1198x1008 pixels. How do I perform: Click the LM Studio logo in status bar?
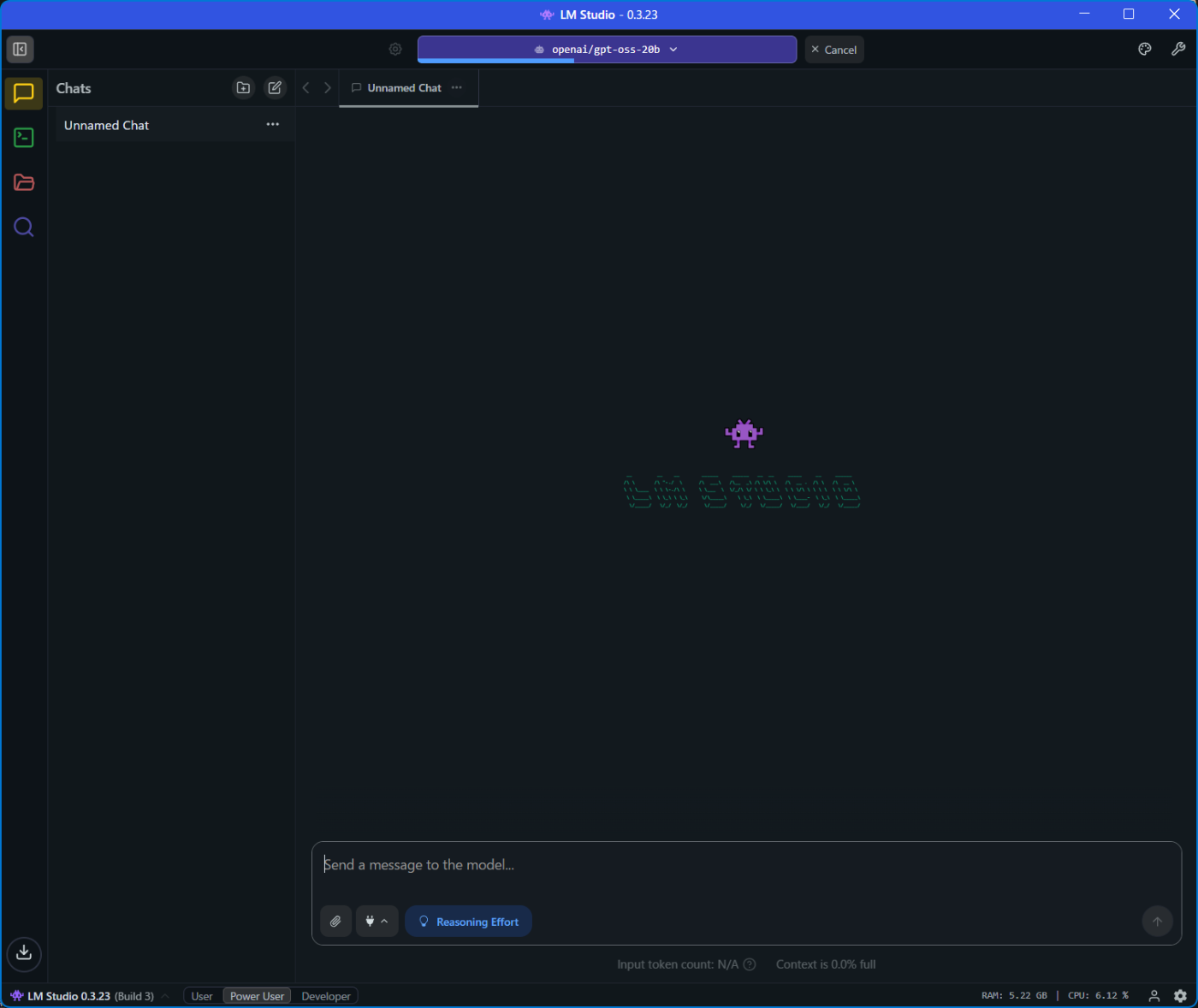[16, 996]
